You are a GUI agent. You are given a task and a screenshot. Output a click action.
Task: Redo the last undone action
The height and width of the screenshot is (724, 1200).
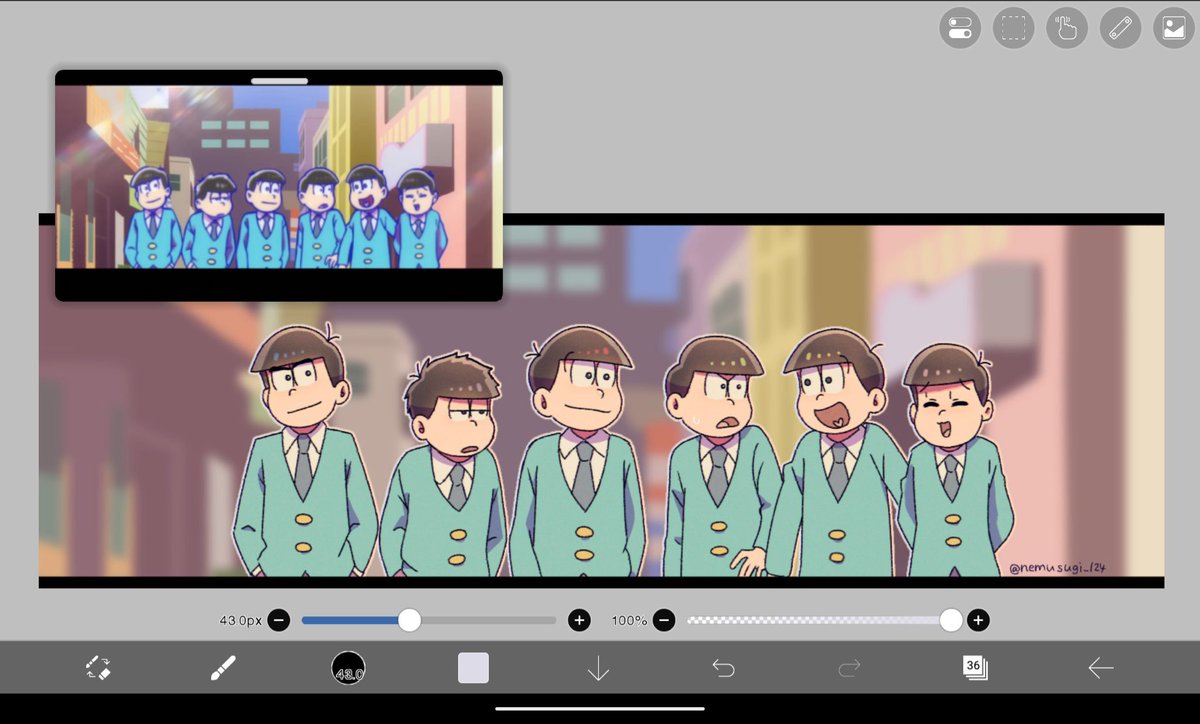[849, 668]
